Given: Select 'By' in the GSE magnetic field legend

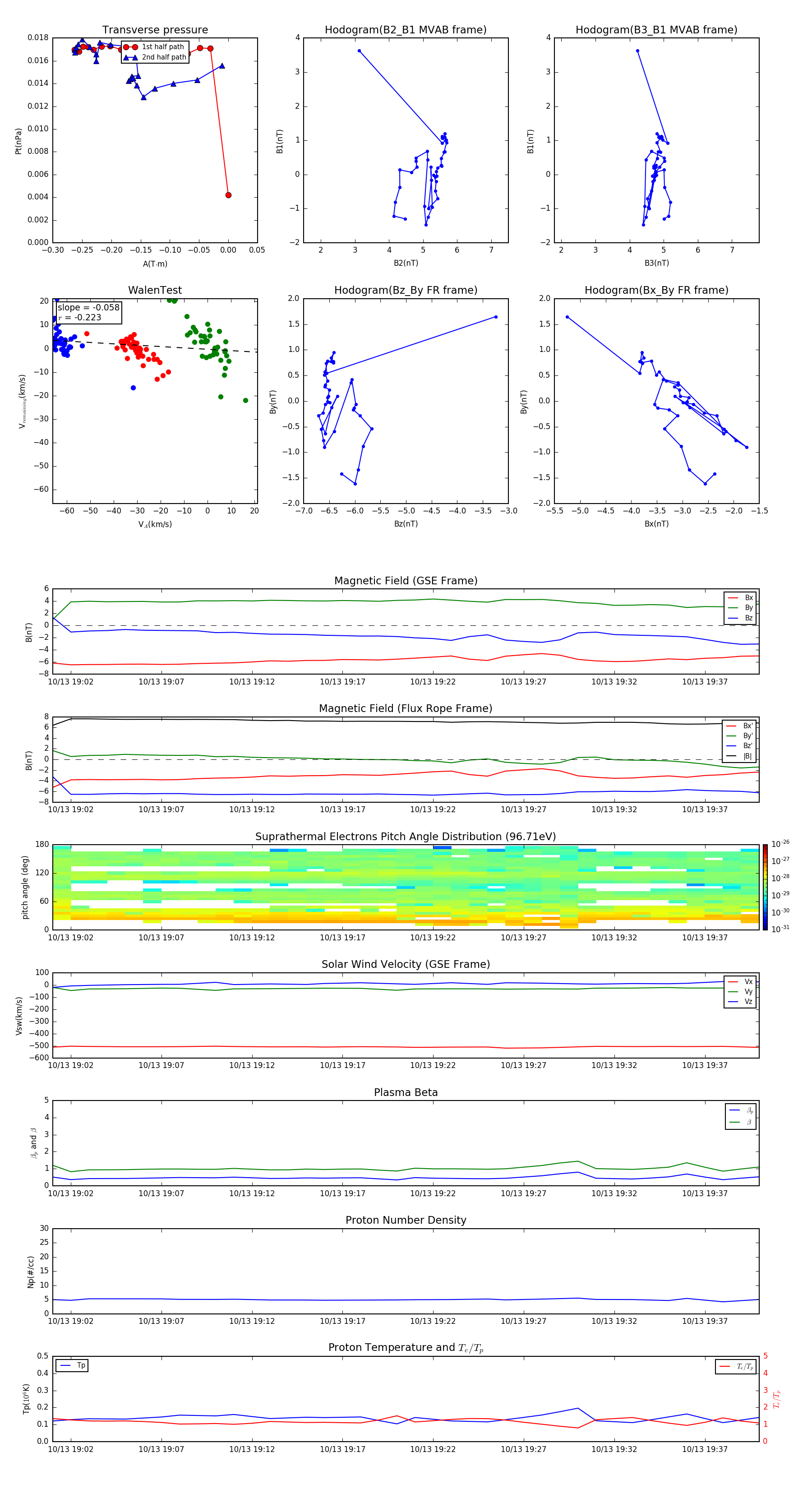Looking at the screenshot, I should (740, 607).
